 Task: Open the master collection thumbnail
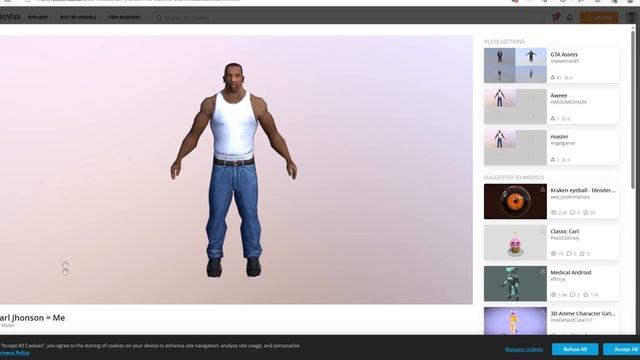pos(515,148)
